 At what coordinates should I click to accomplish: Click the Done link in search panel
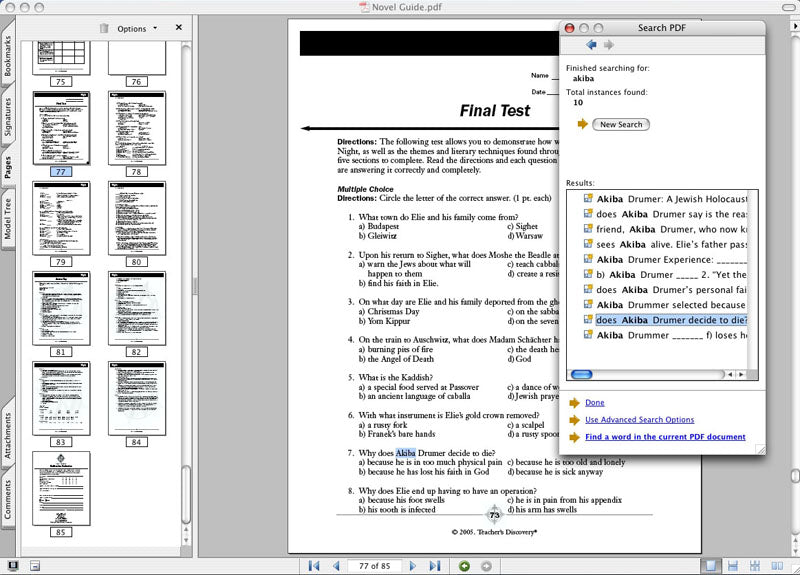point(594,402)
